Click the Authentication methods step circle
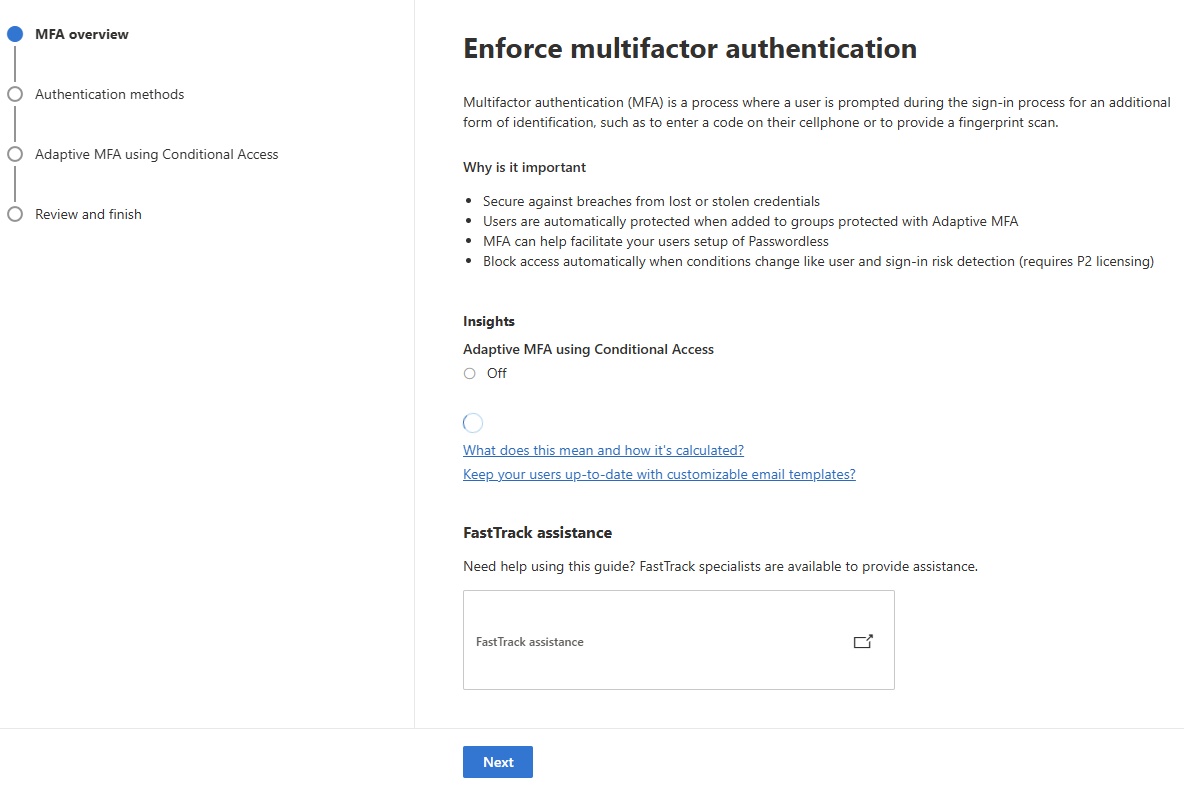1184x787 pixels. click(14, 94)
